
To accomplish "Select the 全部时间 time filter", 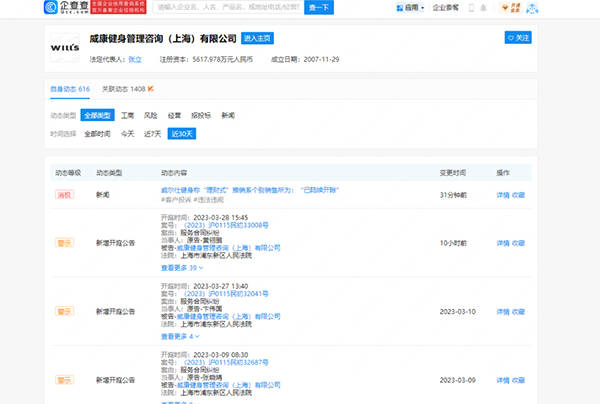I will [97, 134].
